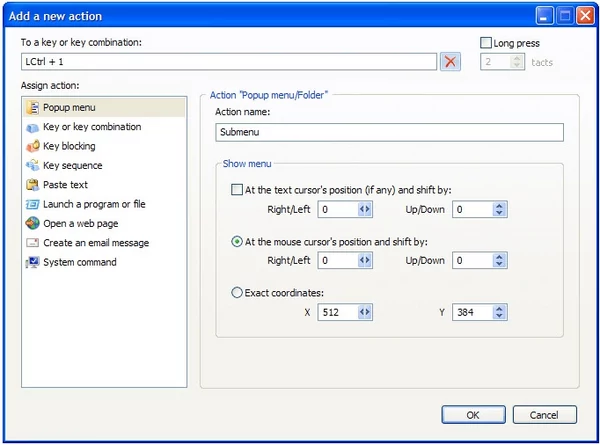600x445 pixels.
Task: Click the Key or key combination icon
Action: pyautogui.click(x=33, y=127)
